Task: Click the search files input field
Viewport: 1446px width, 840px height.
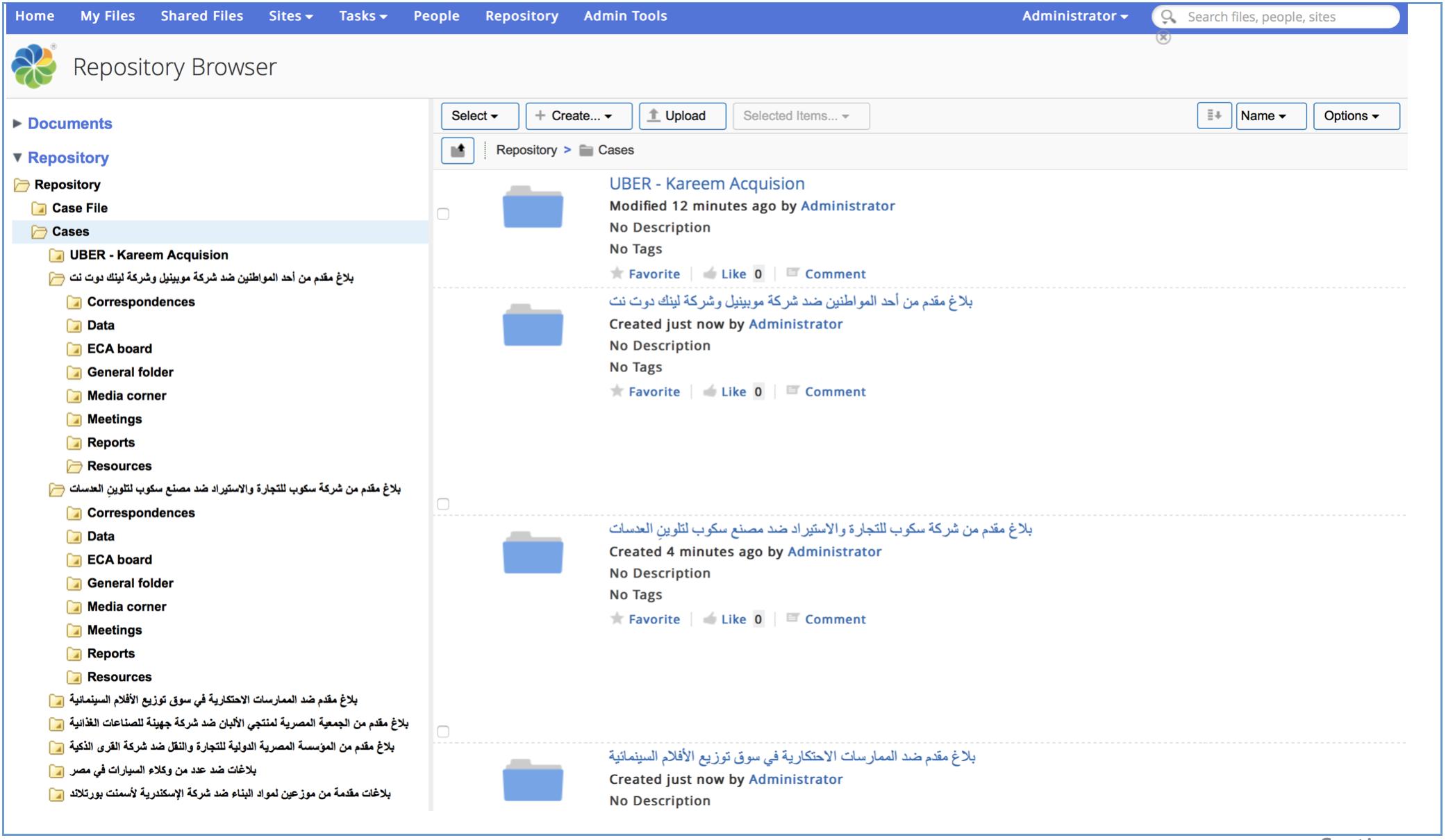Action: pyautogui.click(x=1285, y=17)
